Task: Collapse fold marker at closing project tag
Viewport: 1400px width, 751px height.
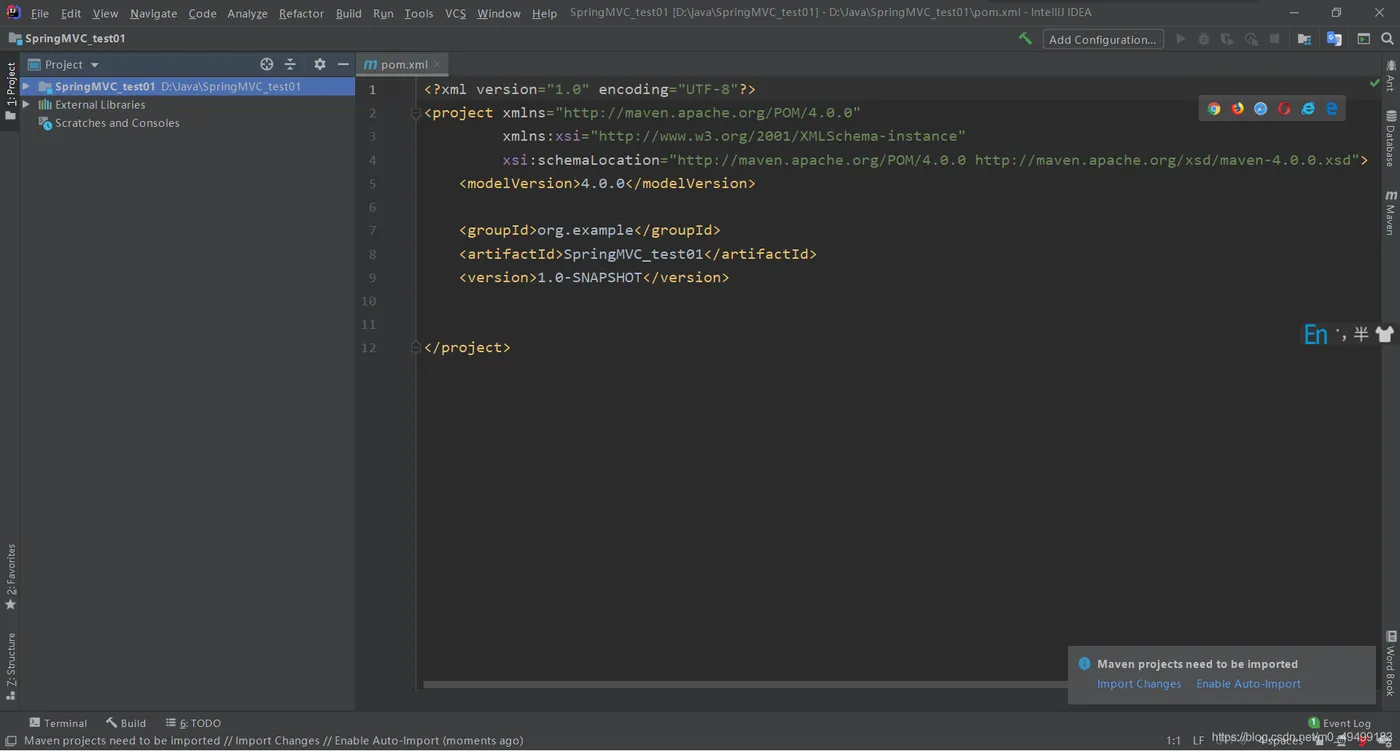Action: (416, 347)
